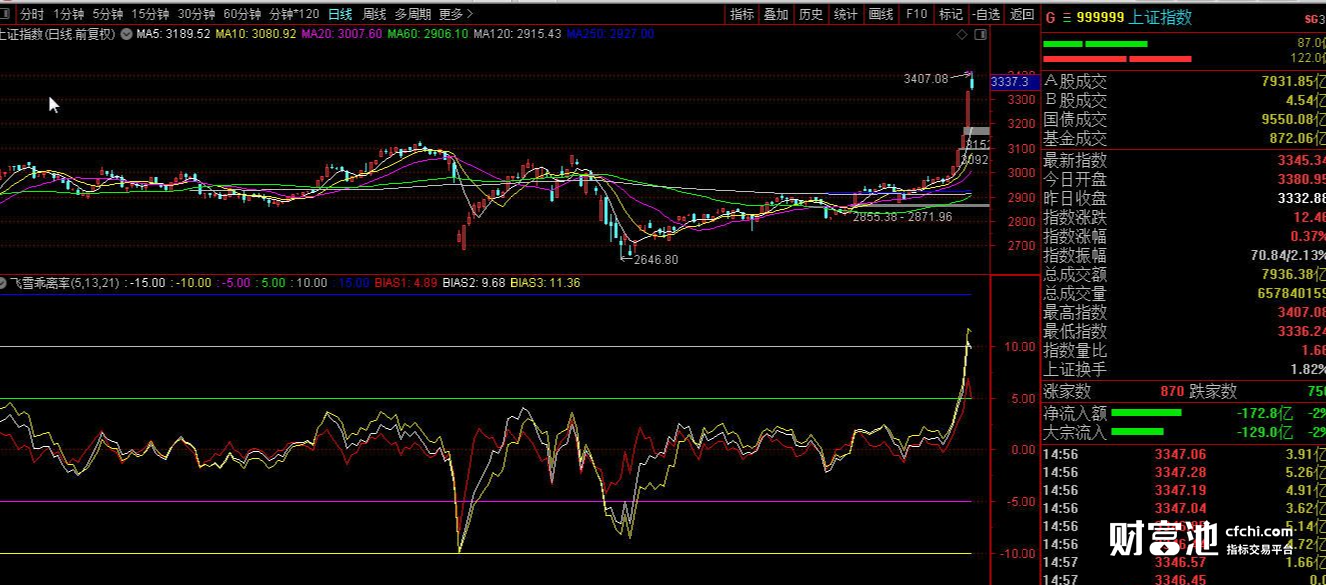
Task: Click the MA10: 3080.92 label
Action: pos(256,34)
